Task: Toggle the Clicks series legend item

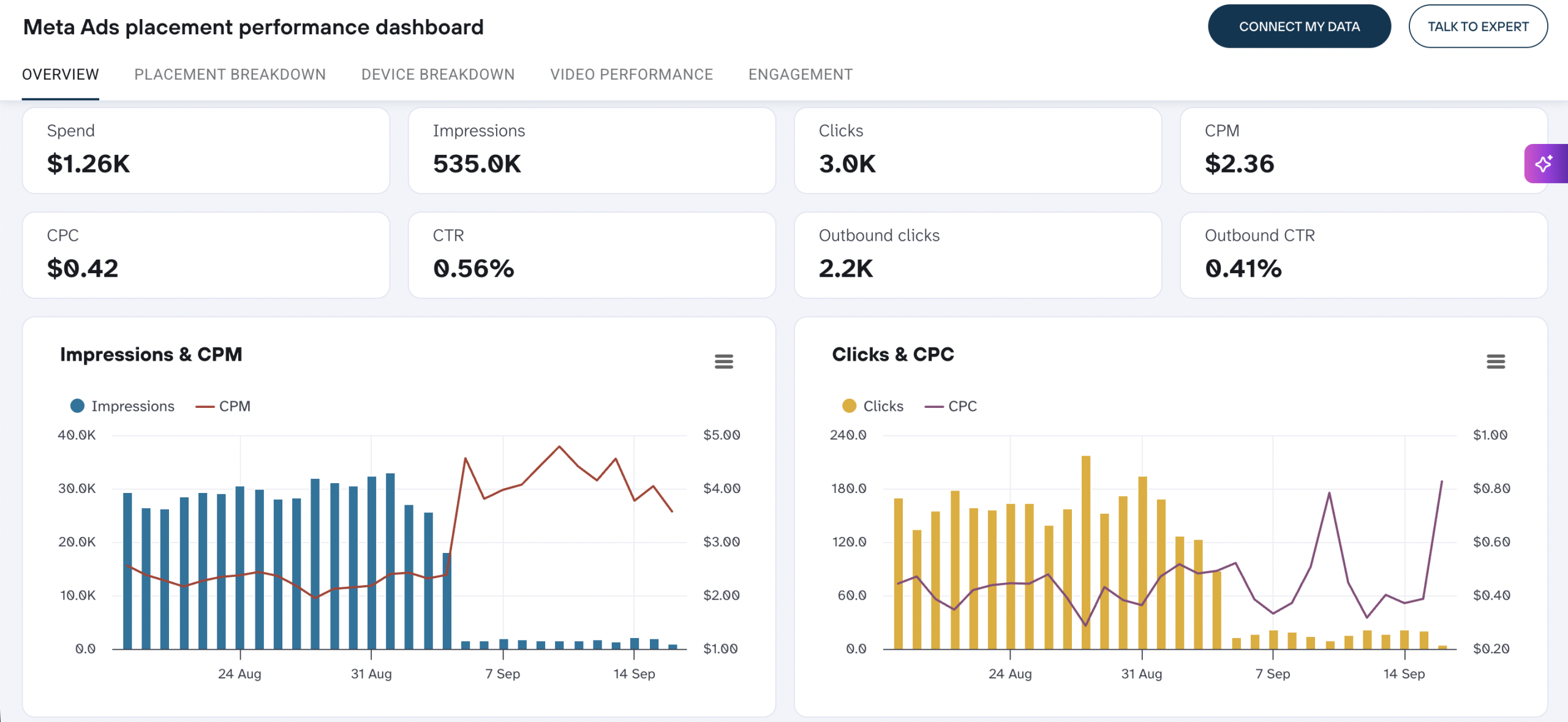Action: coord(873,406)
